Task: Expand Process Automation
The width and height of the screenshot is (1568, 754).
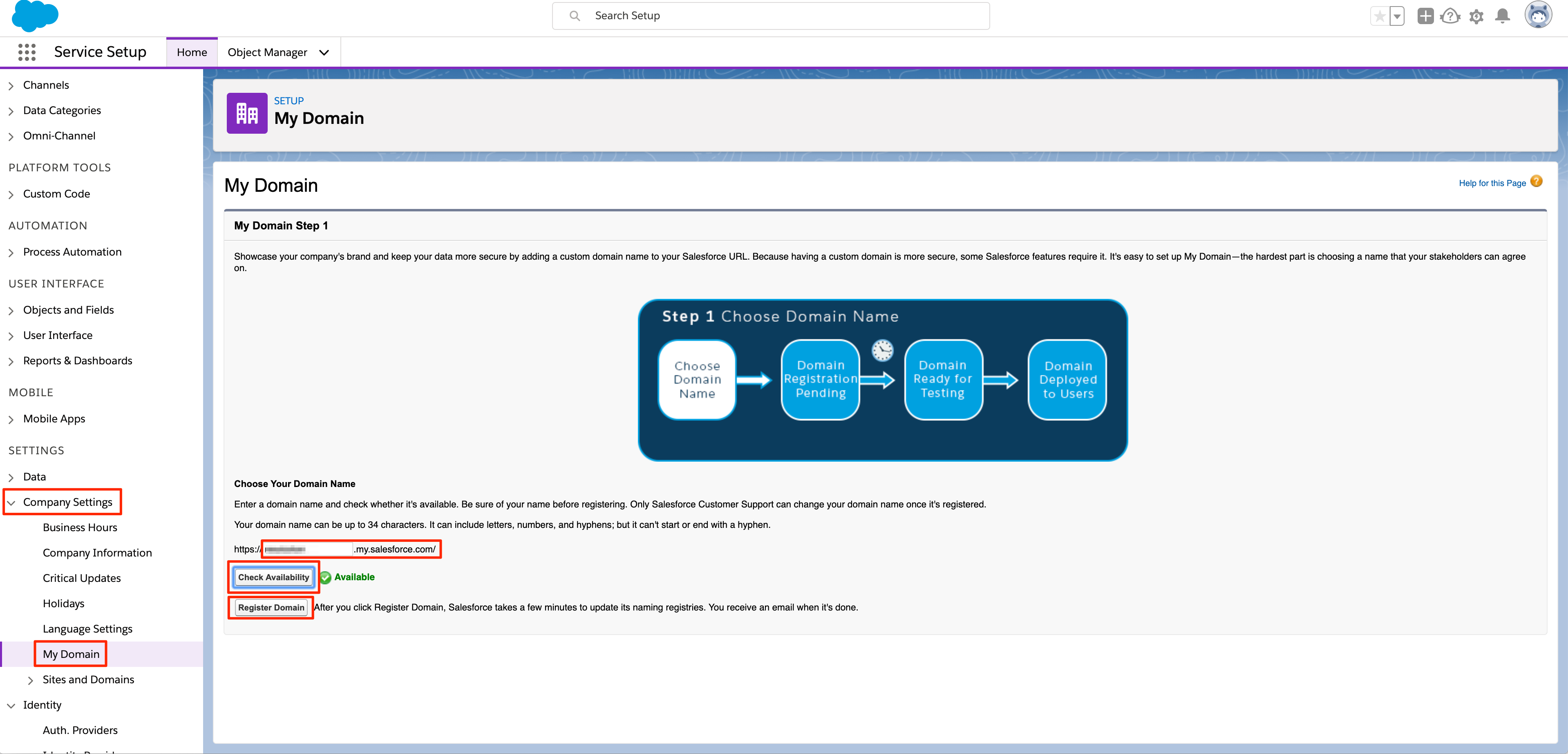Action: [11, 253]
